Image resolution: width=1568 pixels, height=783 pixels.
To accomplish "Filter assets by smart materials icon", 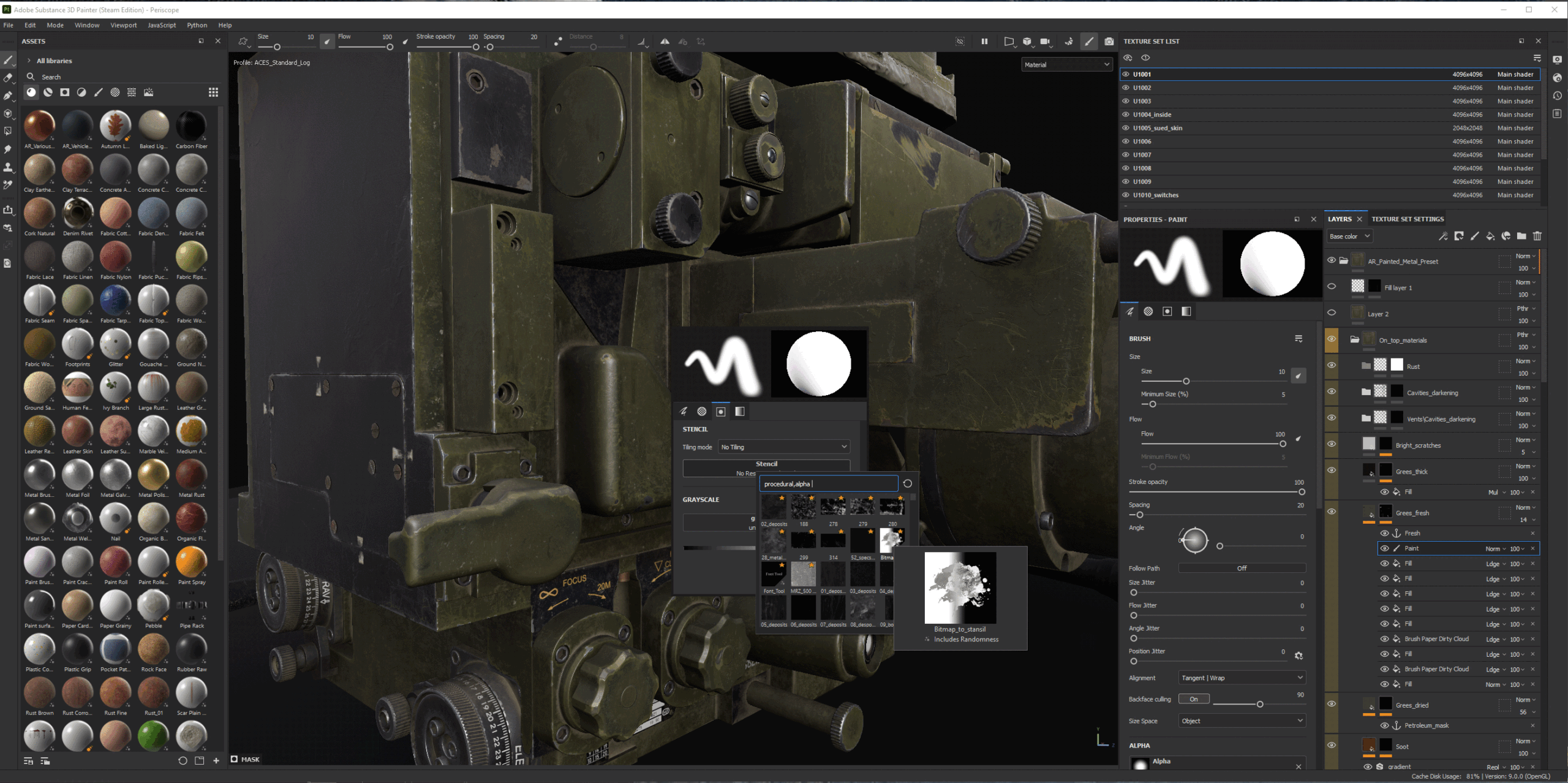I will (48, 93).
